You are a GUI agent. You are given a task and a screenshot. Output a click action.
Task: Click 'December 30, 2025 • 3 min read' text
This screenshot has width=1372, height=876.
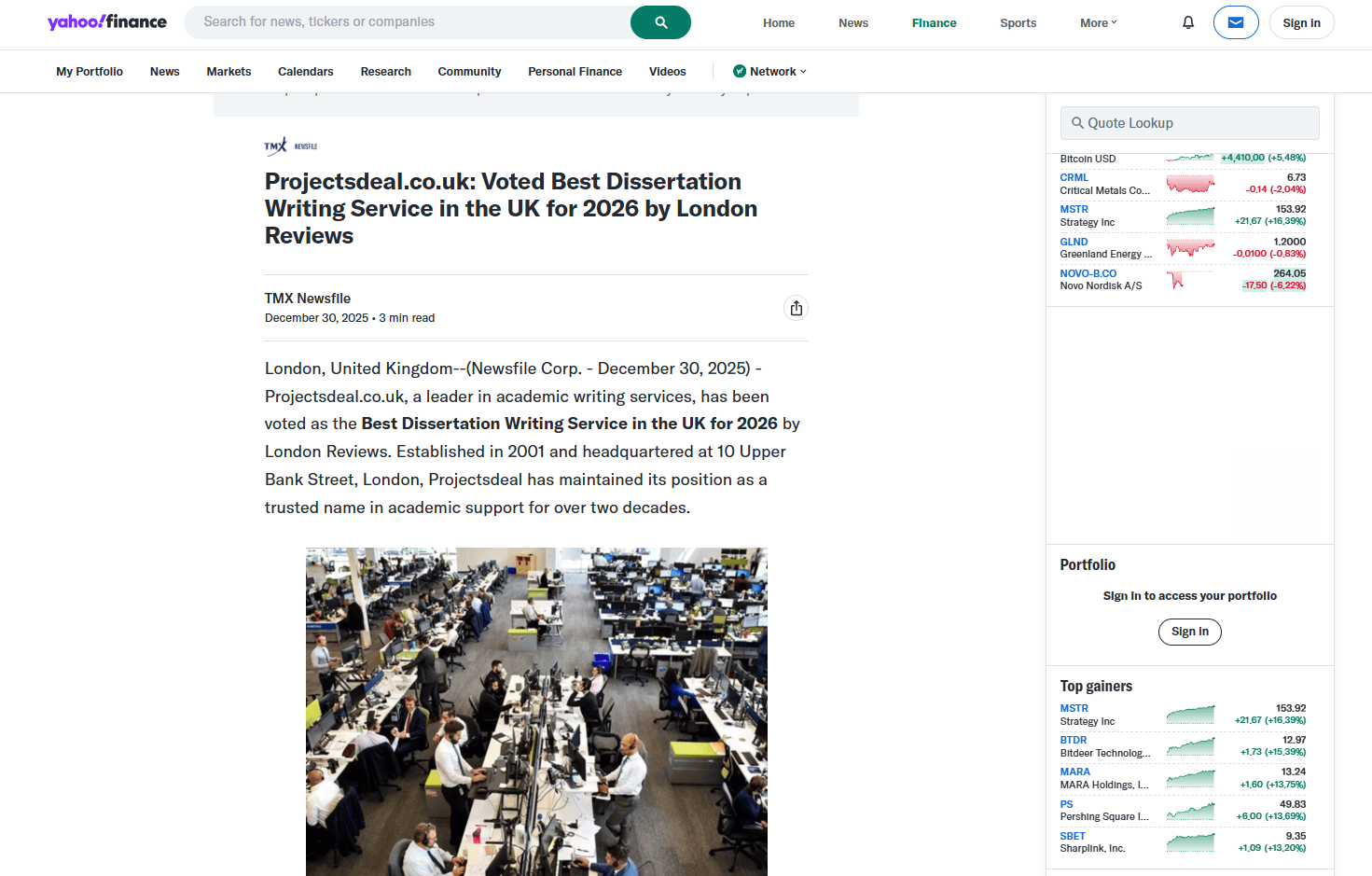(x=350, y=318)
